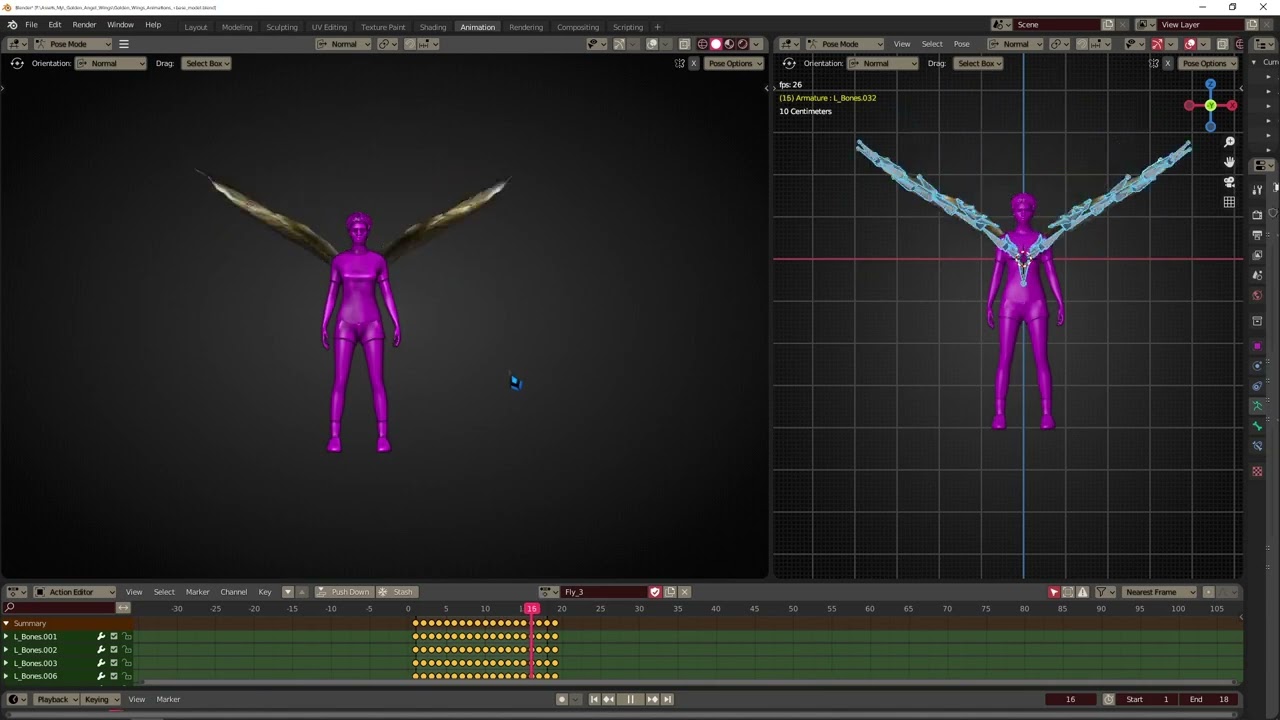Click the Fly_3 action name field
This screenshot has width=1280, height=720.
point(604,592)
